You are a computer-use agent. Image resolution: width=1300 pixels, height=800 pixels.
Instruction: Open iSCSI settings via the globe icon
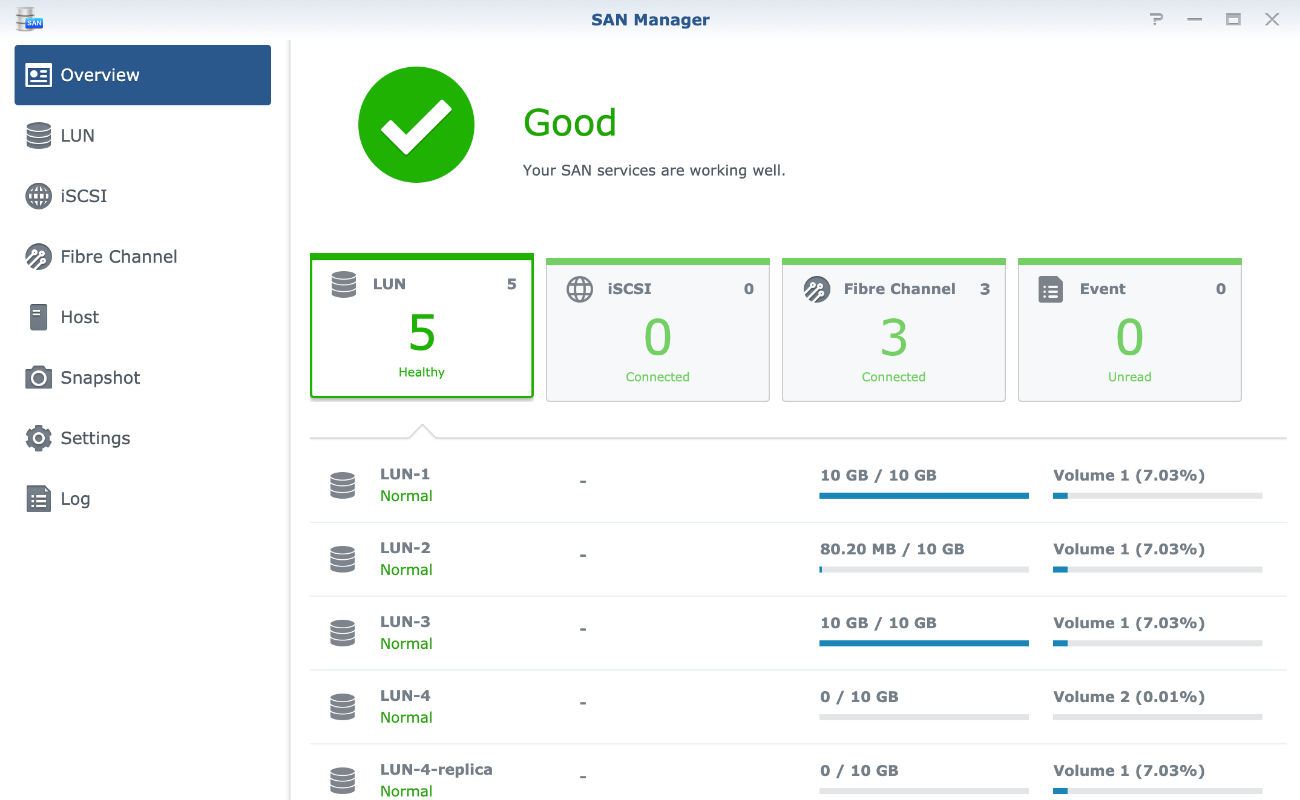tap(37, 196)
